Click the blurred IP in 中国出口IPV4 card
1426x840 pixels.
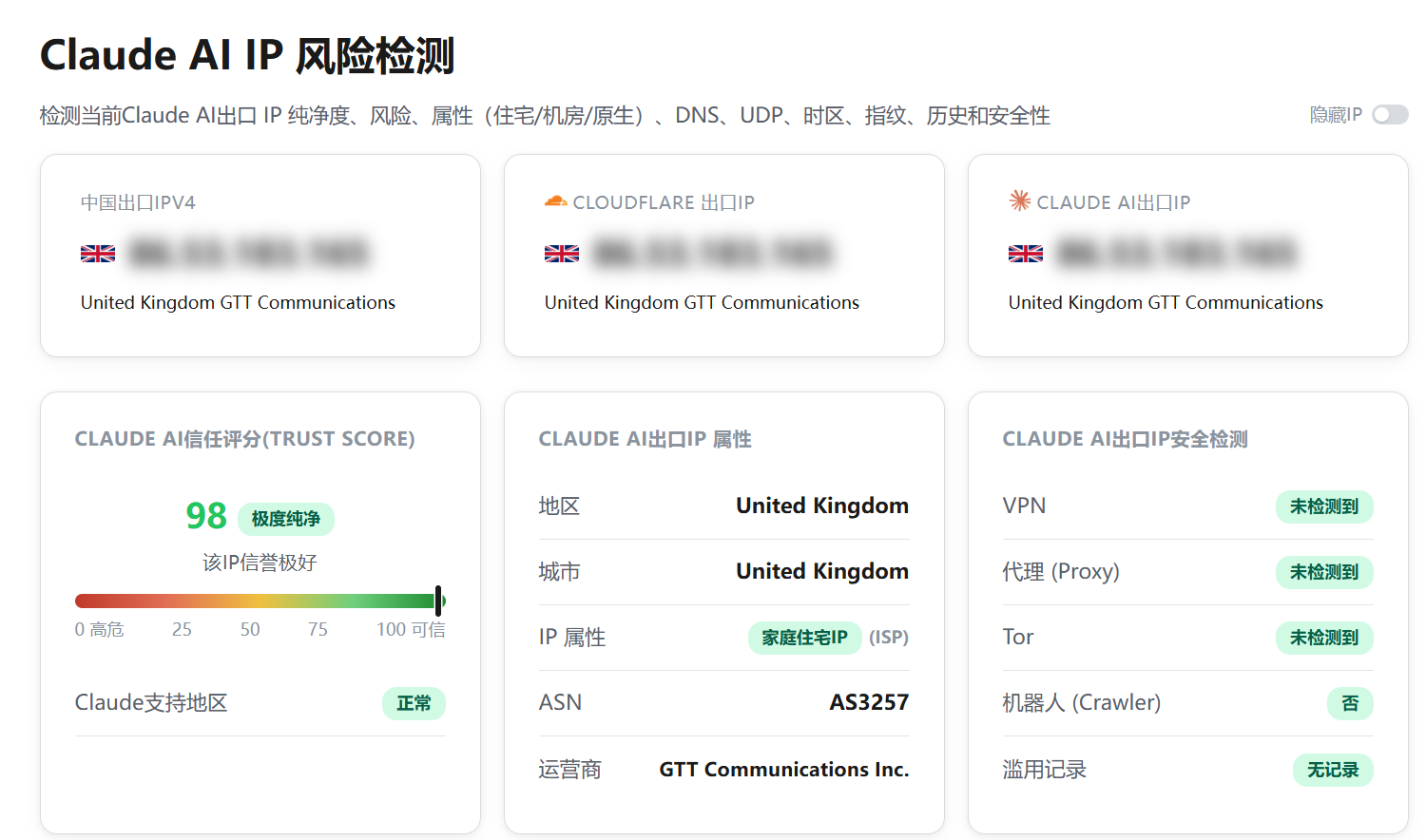249,254
